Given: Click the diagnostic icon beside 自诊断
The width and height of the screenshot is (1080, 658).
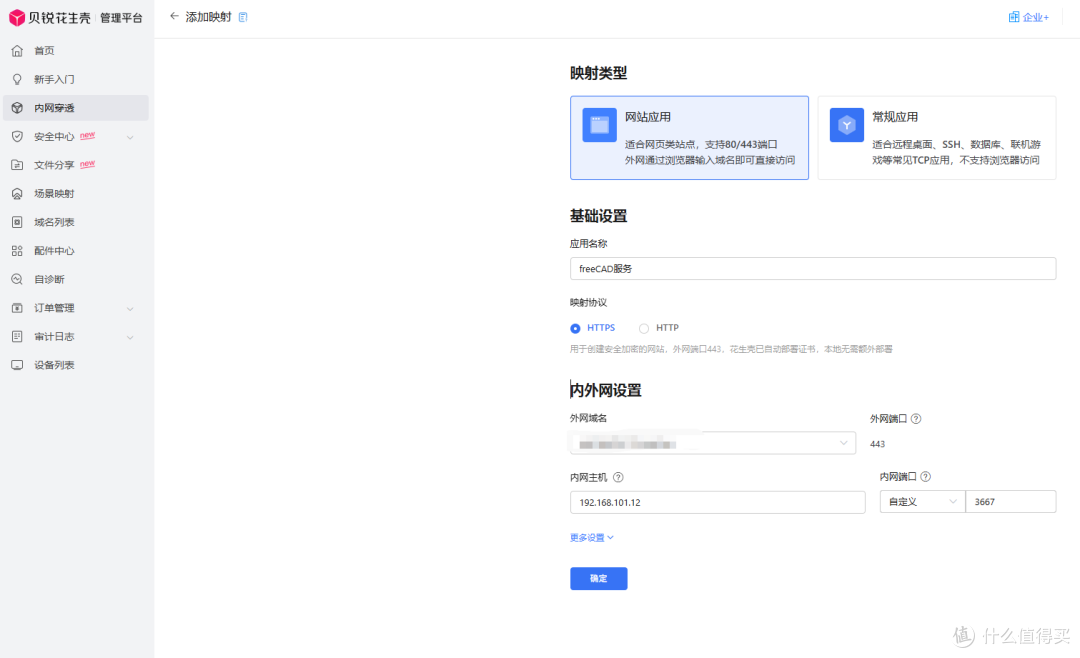Looking at the screenshot, I should (17, 279).
